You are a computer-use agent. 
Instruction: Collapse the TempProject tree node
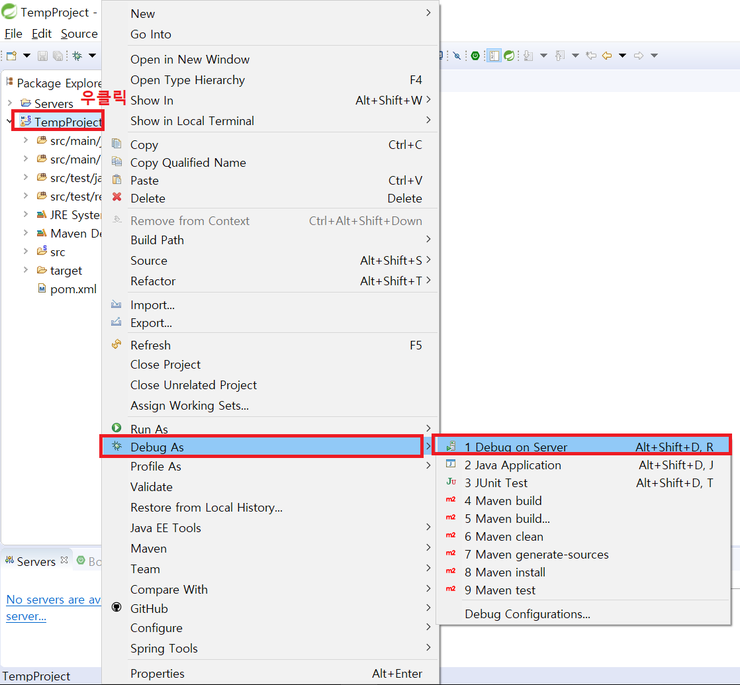[x=10, y=122]
